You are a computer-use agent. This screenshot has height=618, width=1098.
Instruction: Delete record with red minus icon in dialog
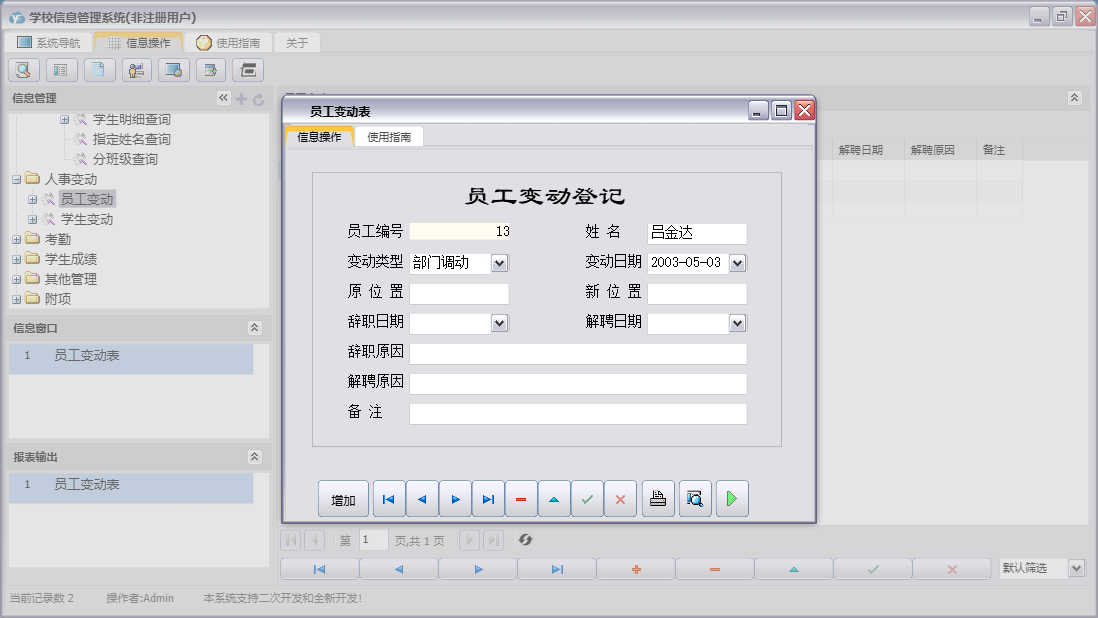coord(521,499)
